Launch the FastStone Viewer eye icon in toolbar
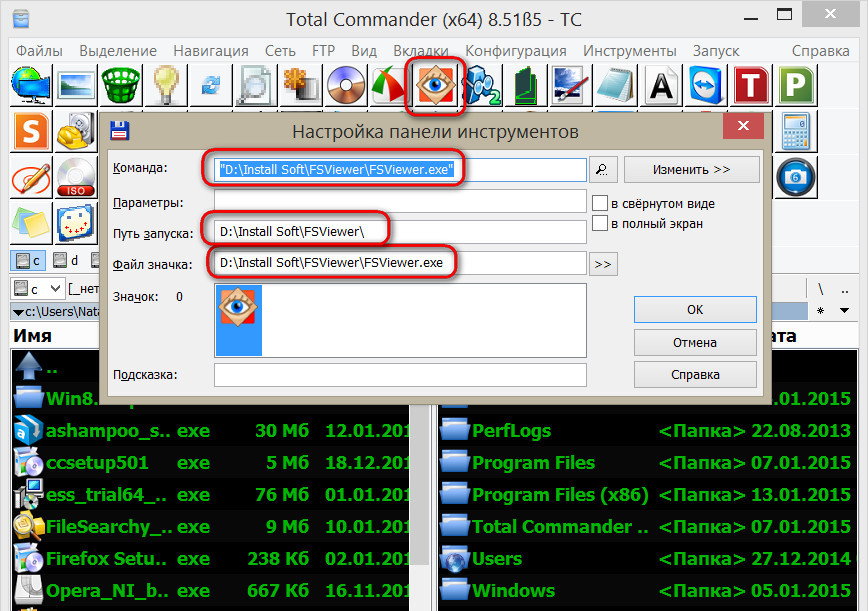 pyautogui.click(x=435, y=86)
